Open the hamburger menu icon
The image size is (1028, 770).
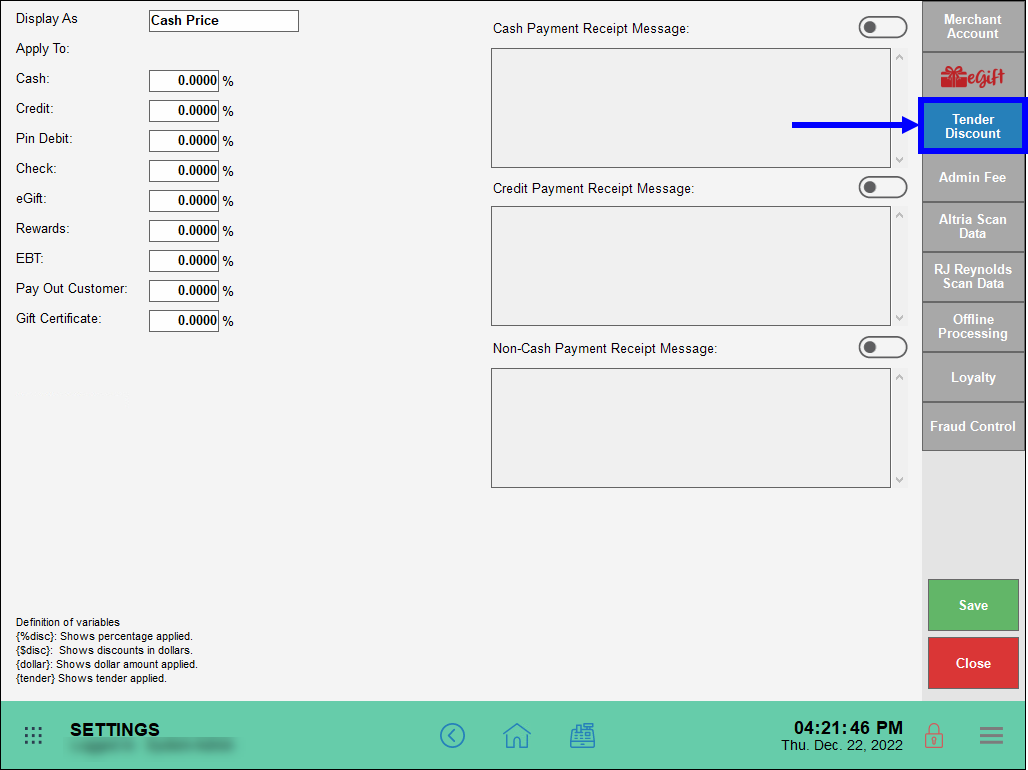991,735
